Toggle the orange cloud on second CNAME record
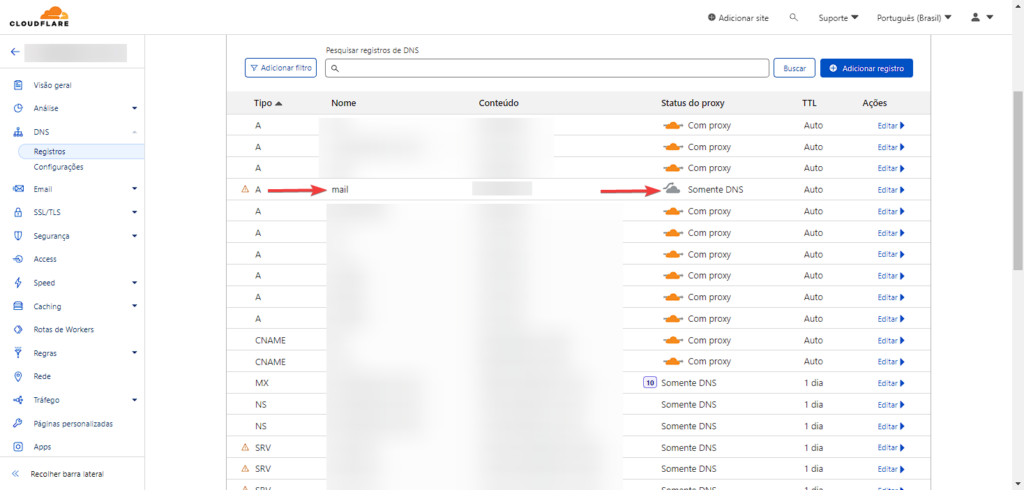Viewport: 1024px width, 490px height. click(673, 361)
